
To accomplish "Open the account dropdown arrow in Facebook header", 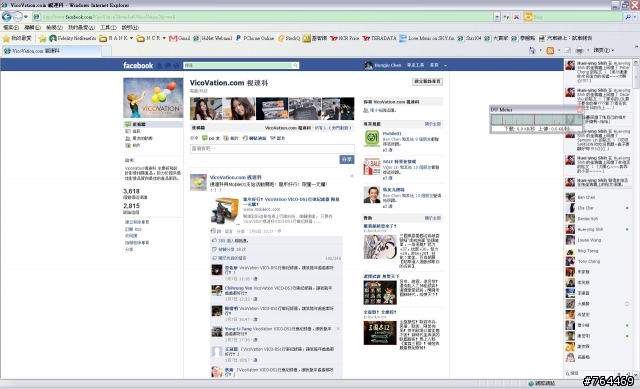I will (445, 65).
